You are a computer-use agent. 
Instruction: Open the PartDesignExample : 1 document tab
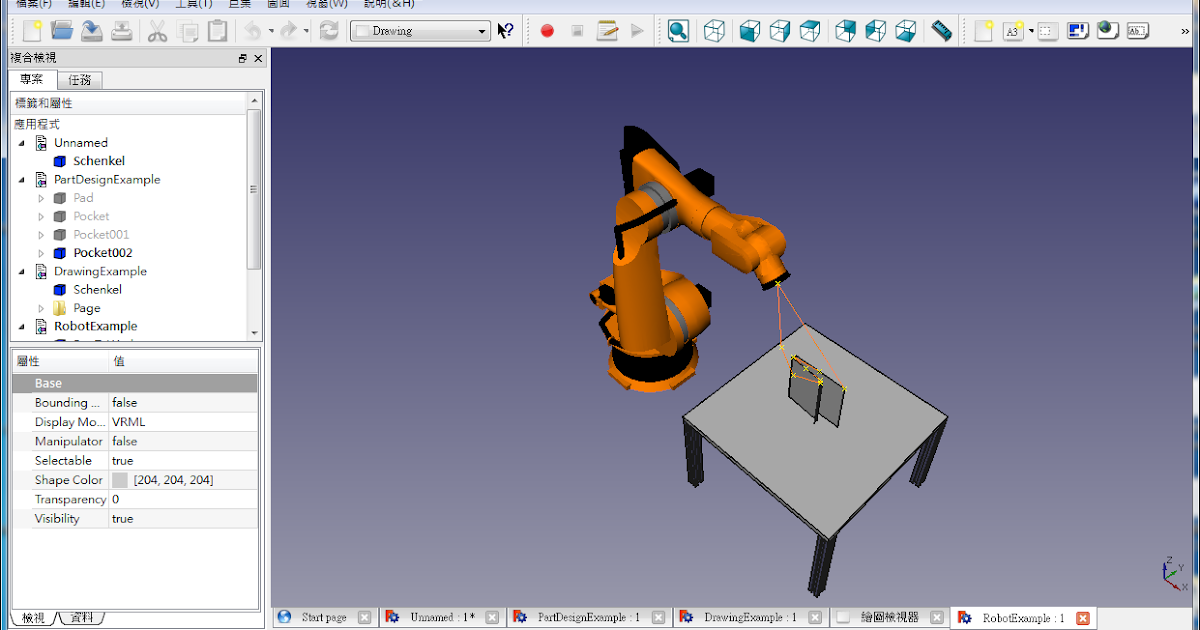click(x=589, y=617)
